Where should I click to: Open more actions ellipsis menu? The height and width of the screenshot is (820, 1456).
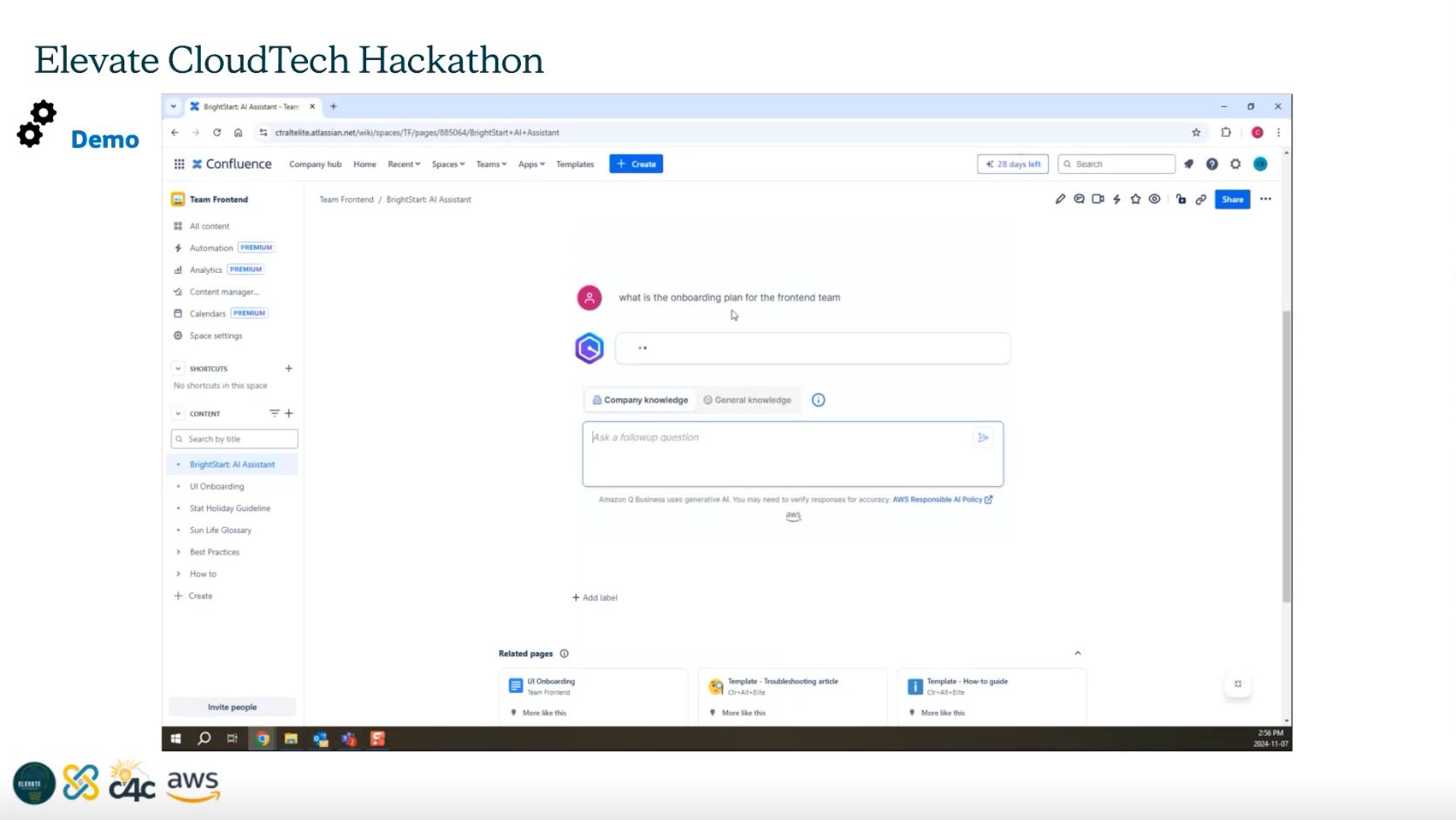pos(1266,199)
